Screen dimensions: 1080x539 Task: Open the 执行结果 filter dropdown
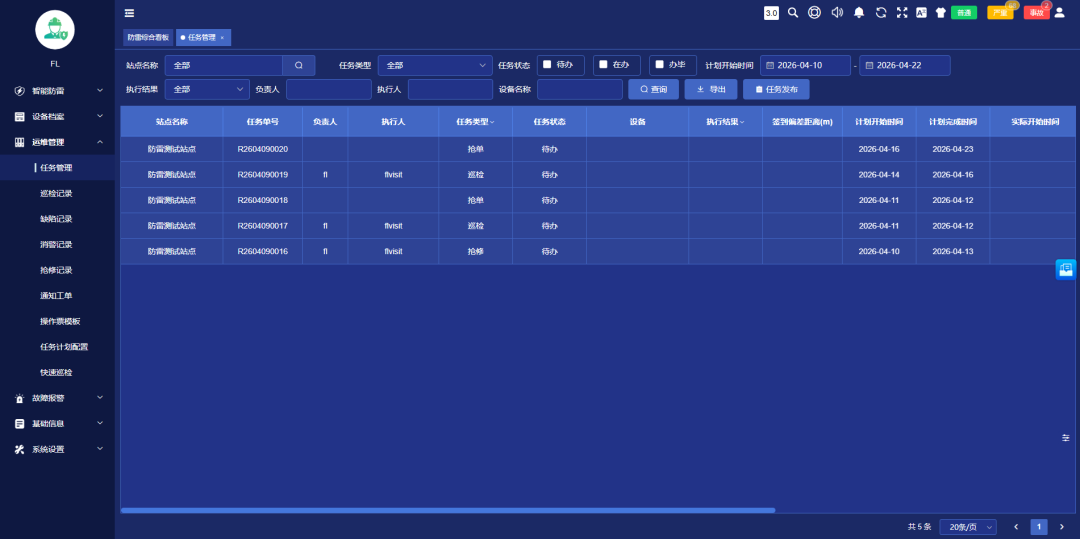coord(207,89)
